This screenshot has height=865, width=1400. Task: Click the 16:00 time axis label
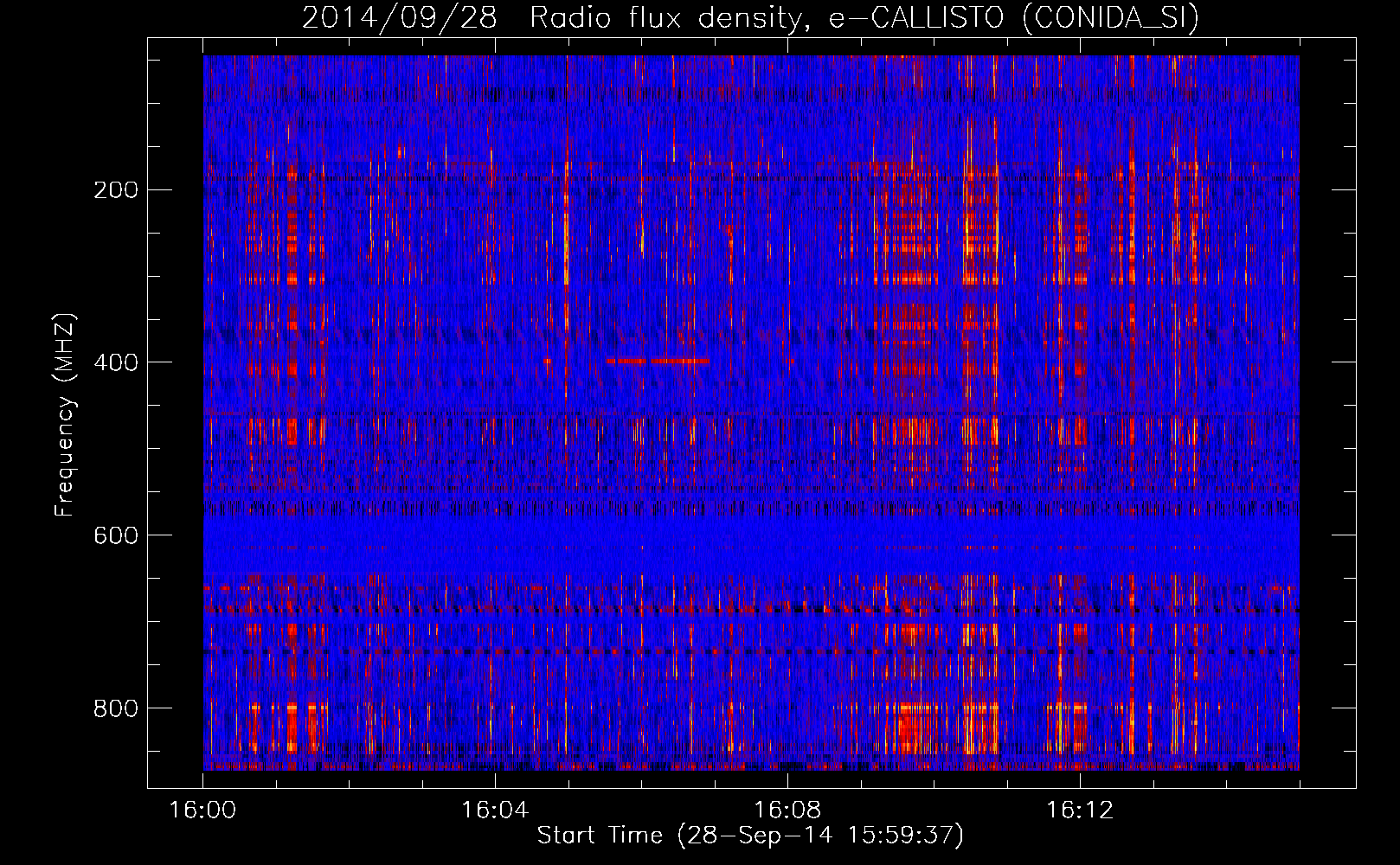coord(202,811)
